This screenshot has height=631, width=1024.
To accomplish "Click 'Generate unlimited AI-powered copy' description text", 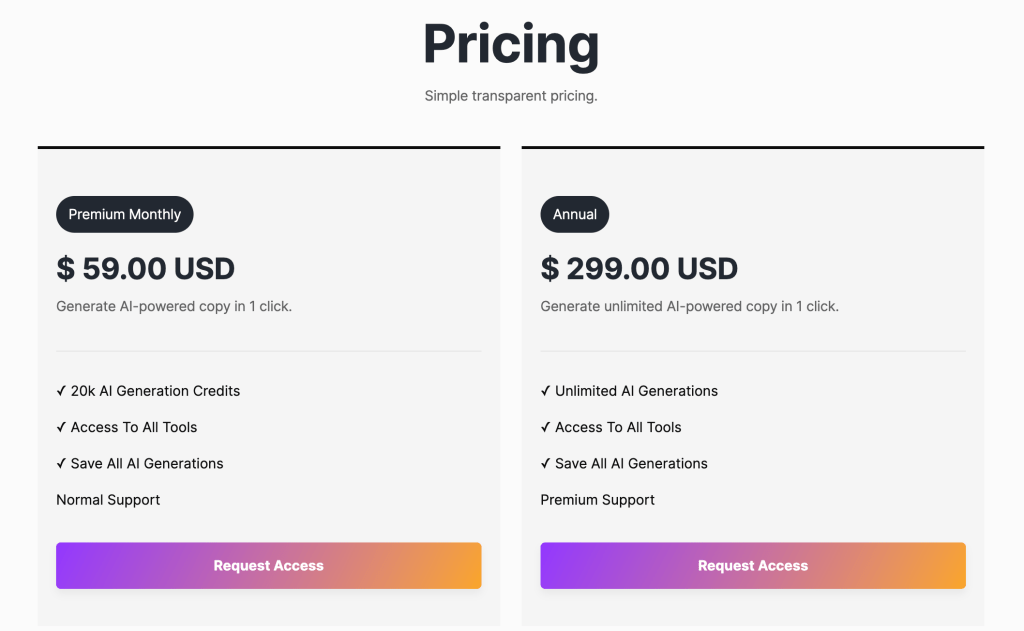I will tap(690, 306).
